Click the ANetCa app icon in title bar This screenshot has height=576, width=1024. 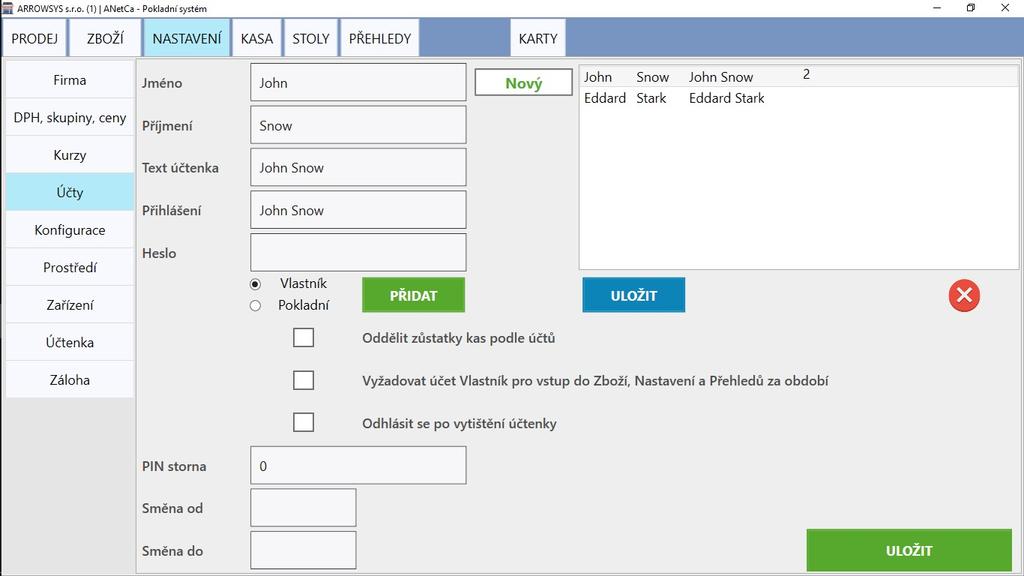7,8
